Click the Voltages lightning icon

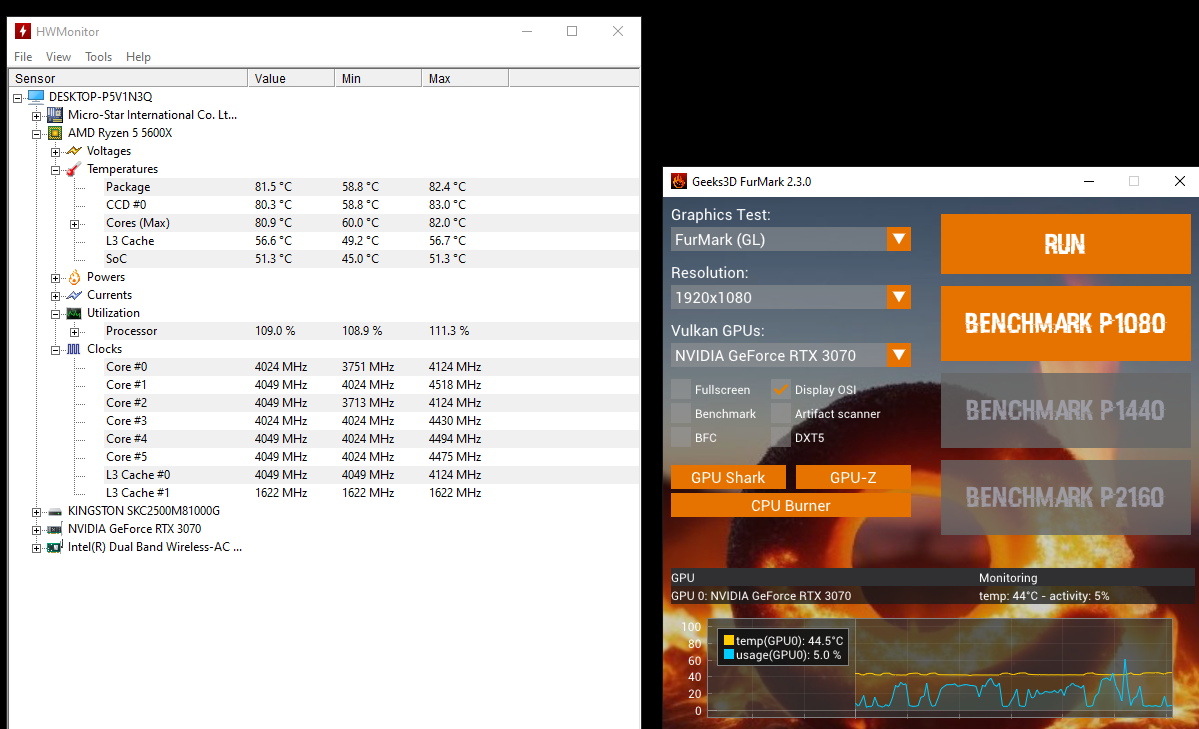click(74, 151)
